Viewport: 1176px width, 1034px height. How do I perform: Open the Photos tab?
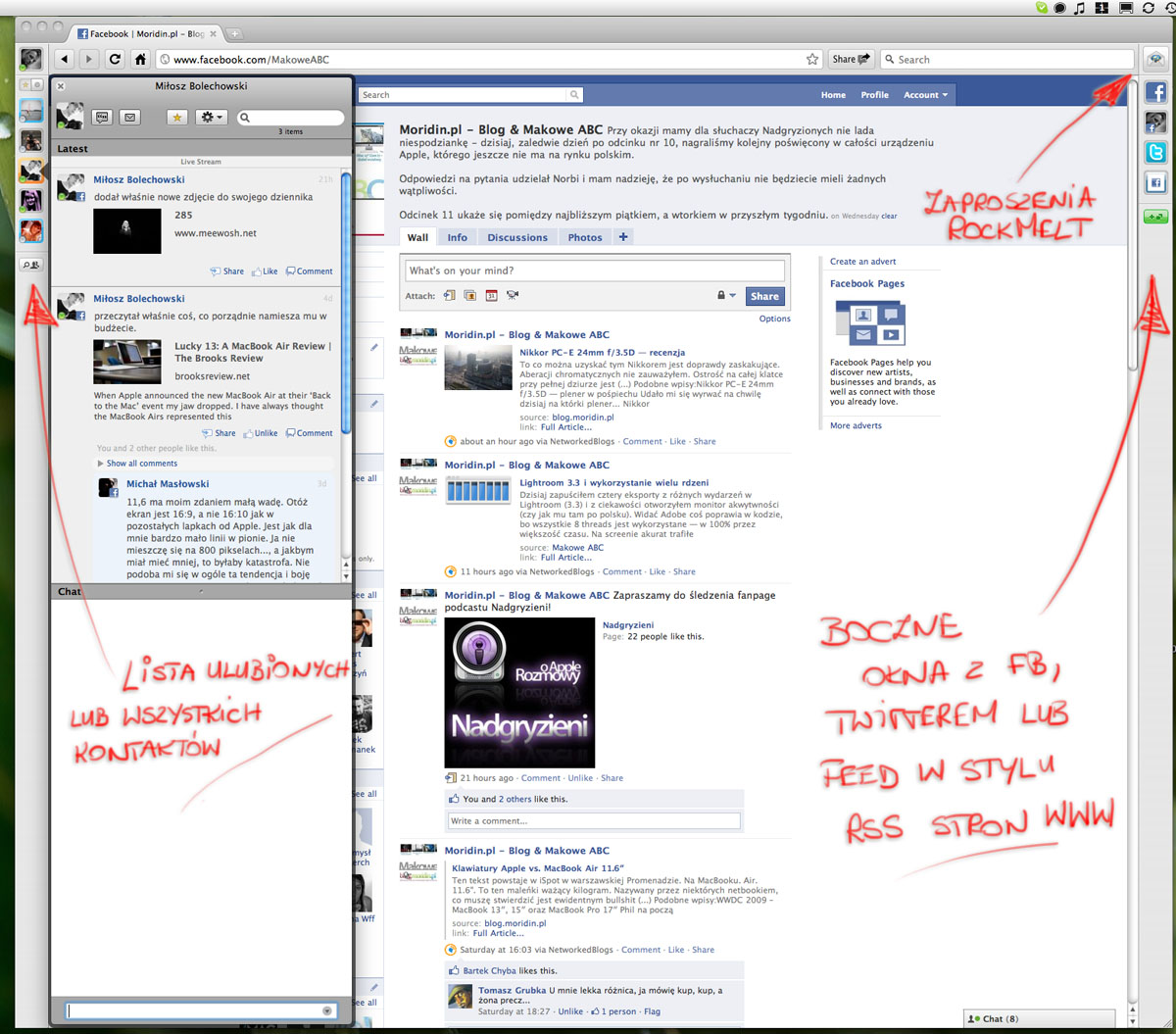pos(584,237)
